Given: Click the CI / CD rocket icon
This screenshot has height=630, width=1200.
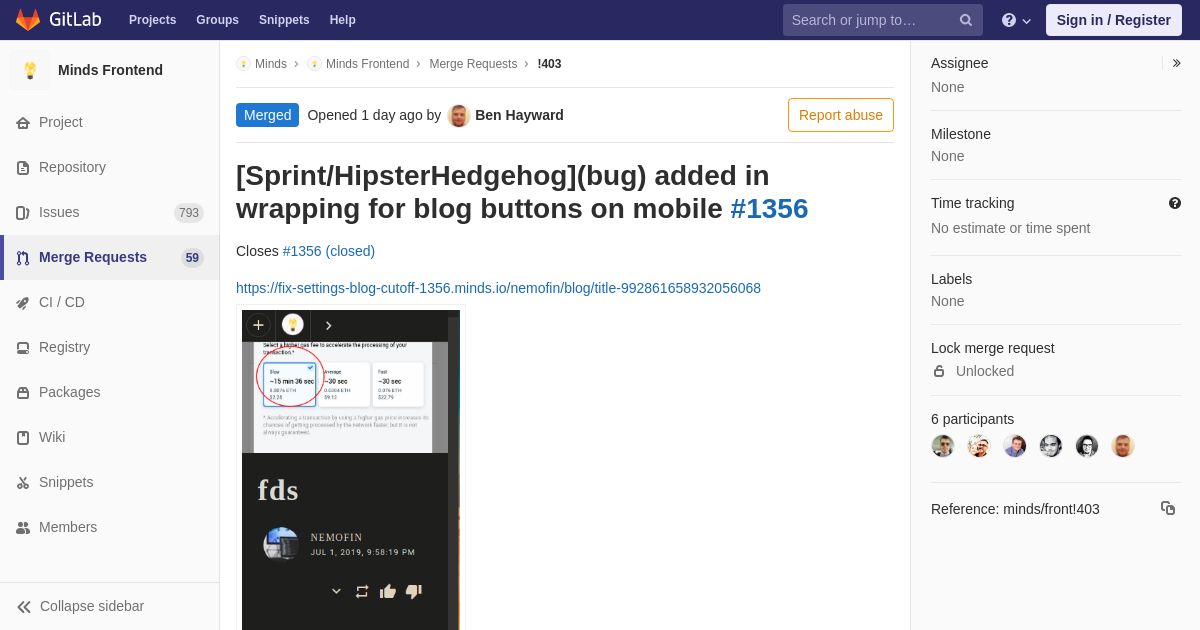Looking at the screenshot, I should point(23,303).
